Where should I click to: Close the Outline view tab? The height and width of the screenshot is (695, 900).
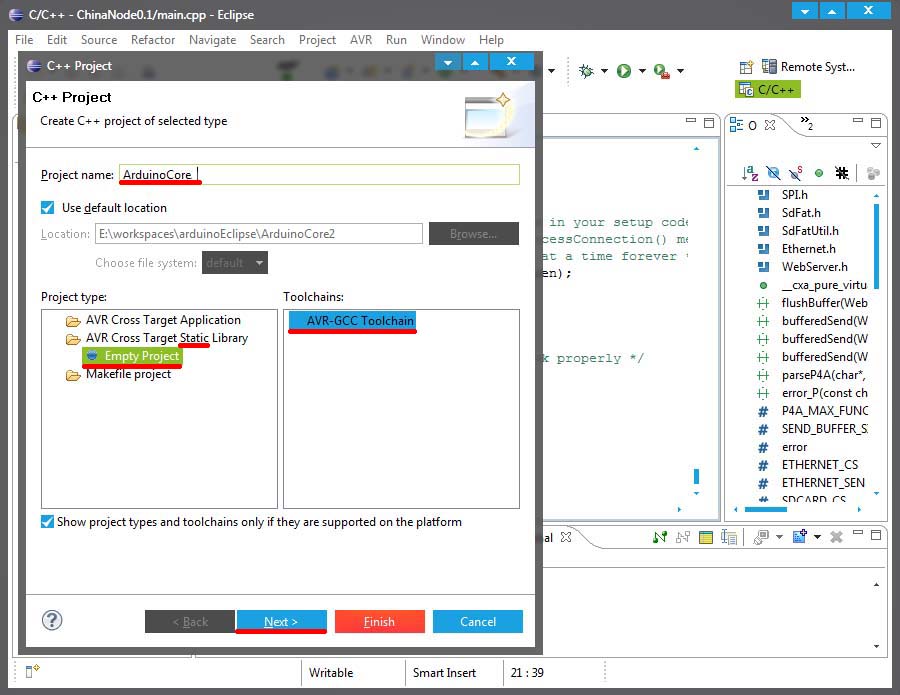[770, 125]
